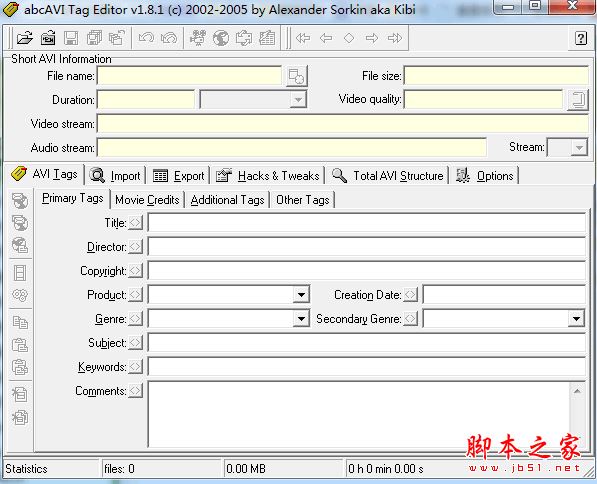Click the list sheet toolbar icon
Viewport: 597px width, 484px height.
(x=267, y=38)
